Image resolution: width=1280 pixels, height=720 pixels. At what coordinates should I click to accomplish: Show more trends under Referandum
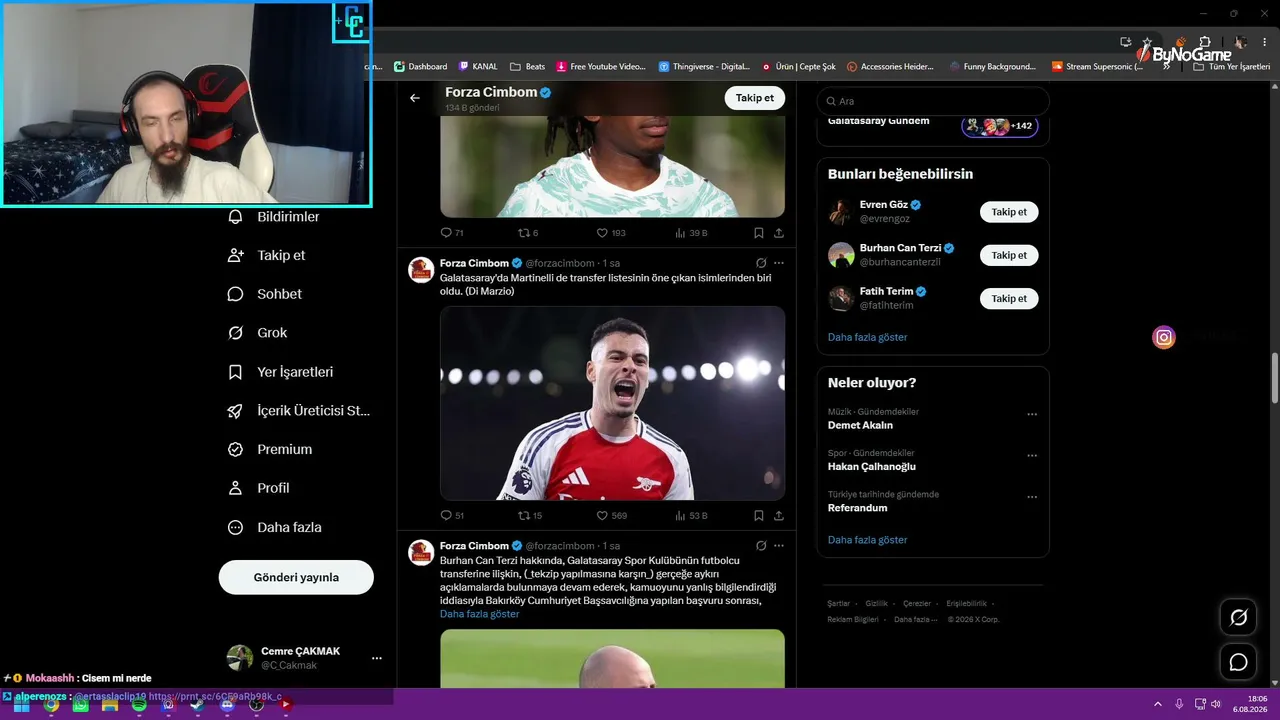[868, 540]
